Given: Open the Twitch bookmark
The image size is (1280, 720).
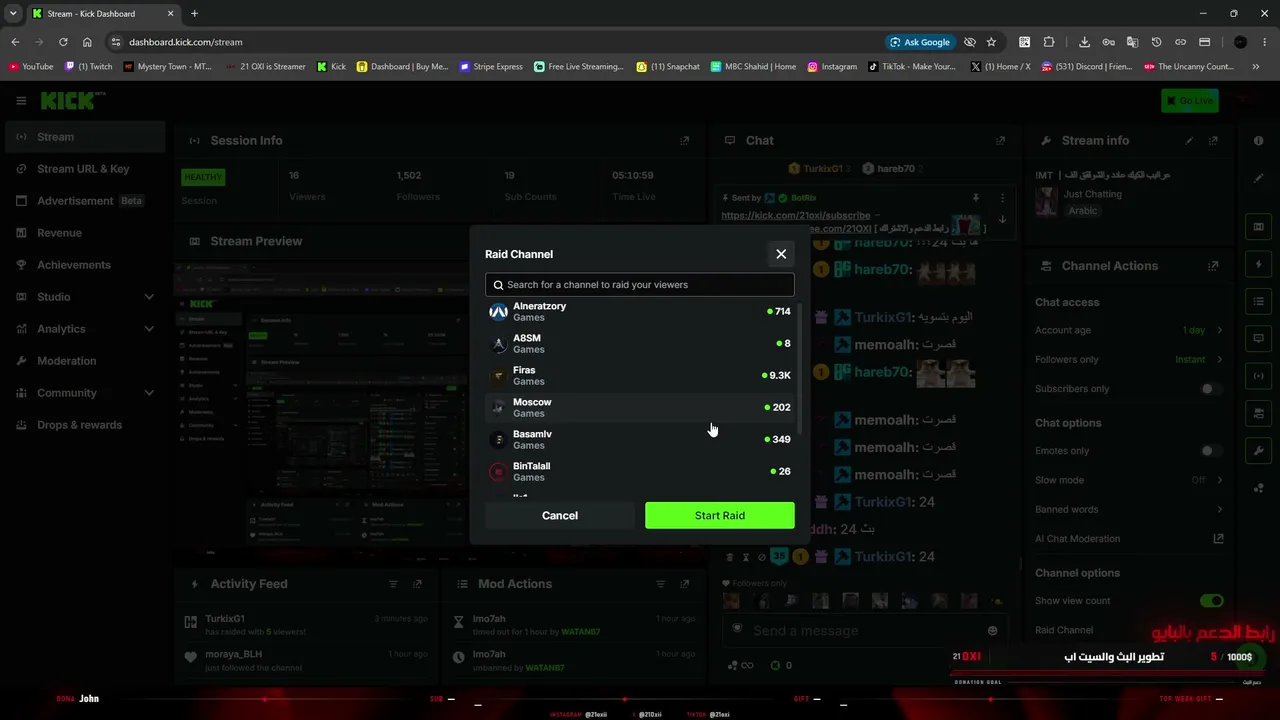Looking at the screenshot, I should pyautogui.click(x=89, y=67).
